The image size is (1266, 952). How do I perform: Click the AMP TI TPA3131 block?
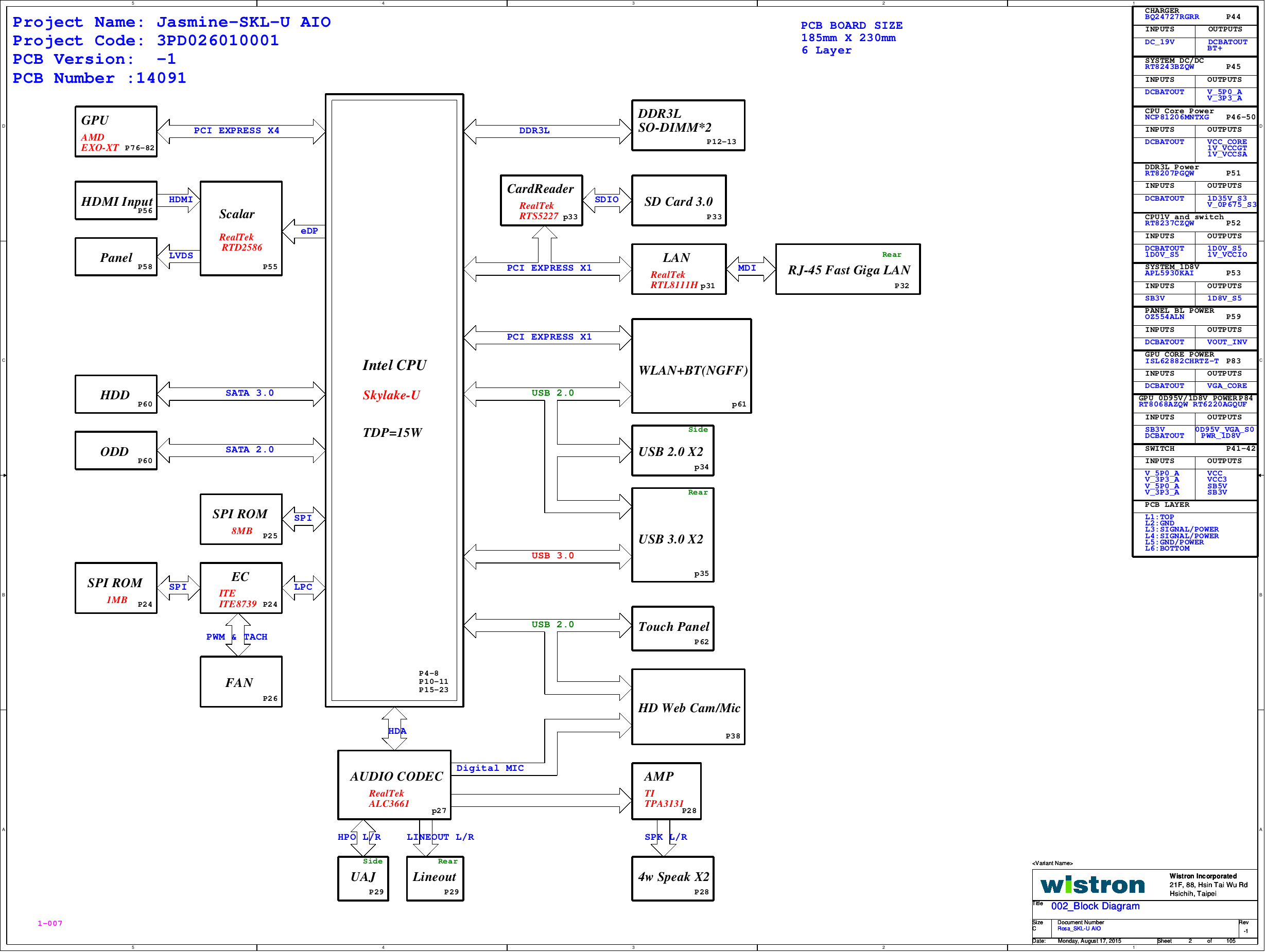(666, 791)
